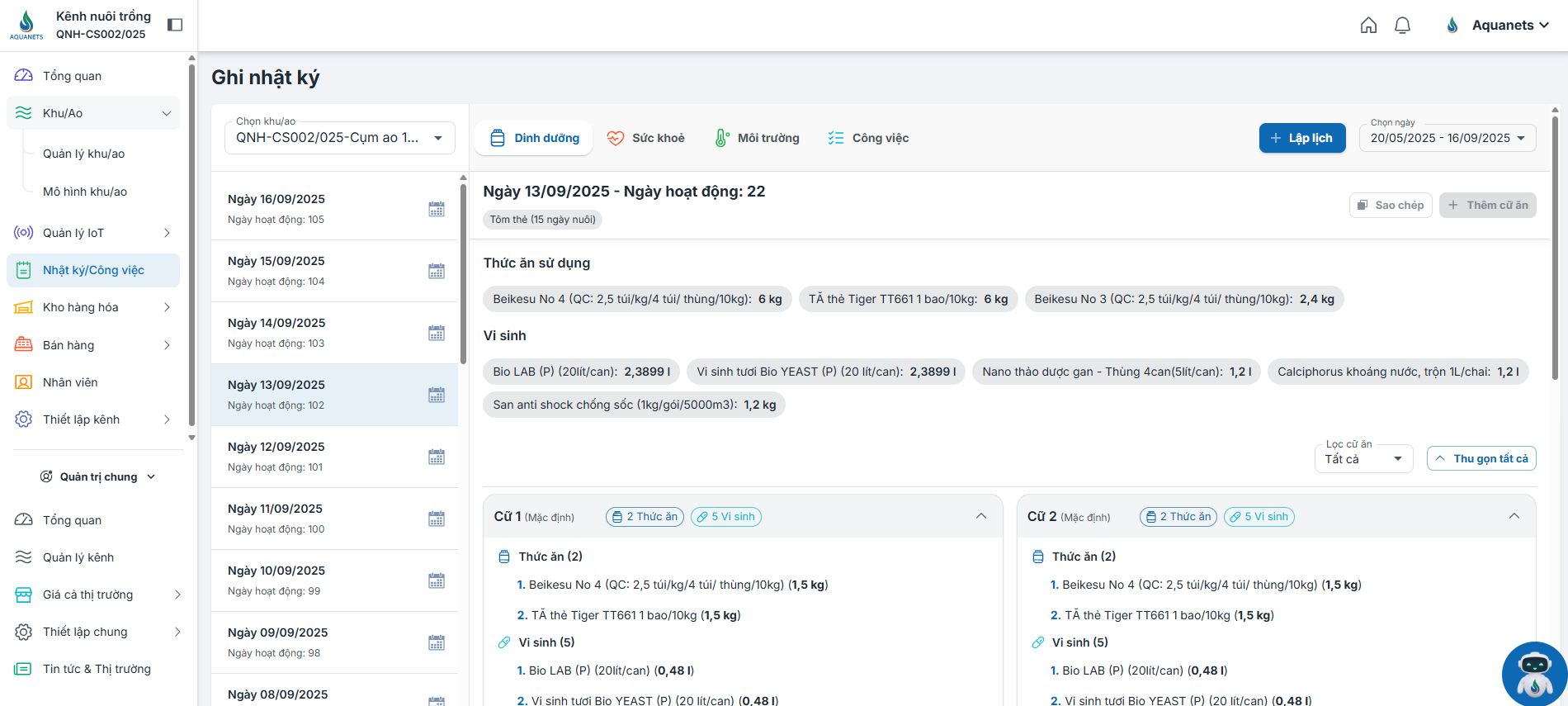The width and height of the screenshot is (1568, 706).
Task: Click calendar icon for Ngày 14/09/2025
Action: pos(437,333)
